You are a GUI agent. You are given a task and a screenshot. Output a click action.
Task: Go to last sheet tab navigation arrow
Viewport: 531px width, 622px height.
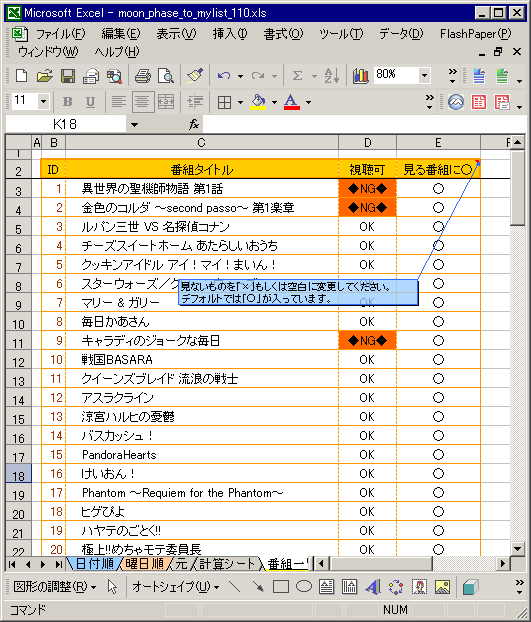point(58,564)
